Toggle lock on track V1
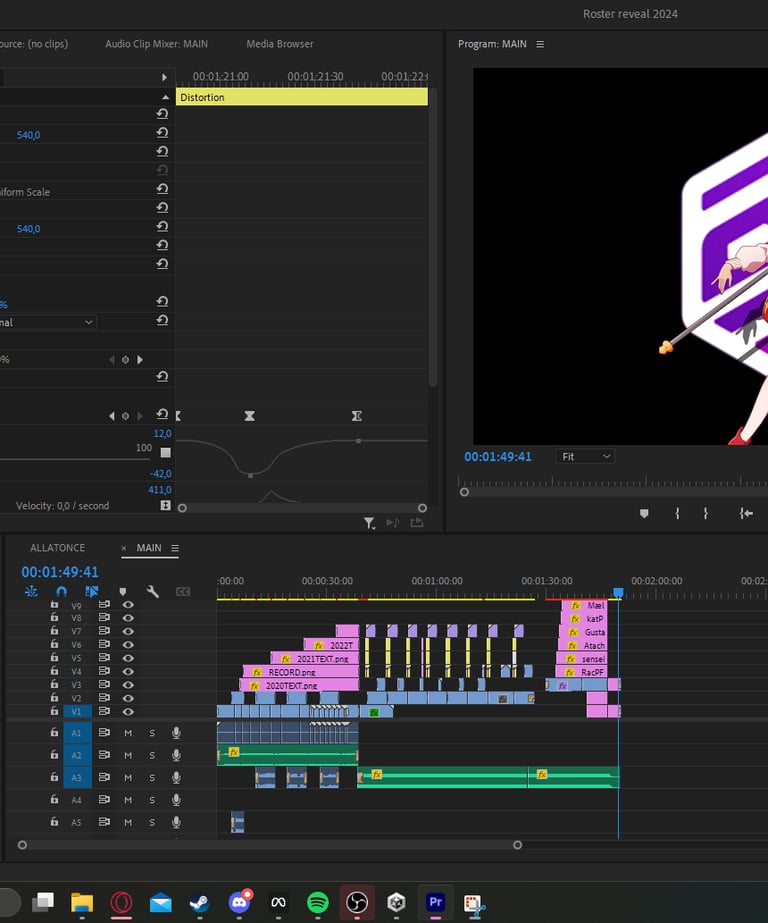This screenshot has width=768, height=923. pos(54,711)
